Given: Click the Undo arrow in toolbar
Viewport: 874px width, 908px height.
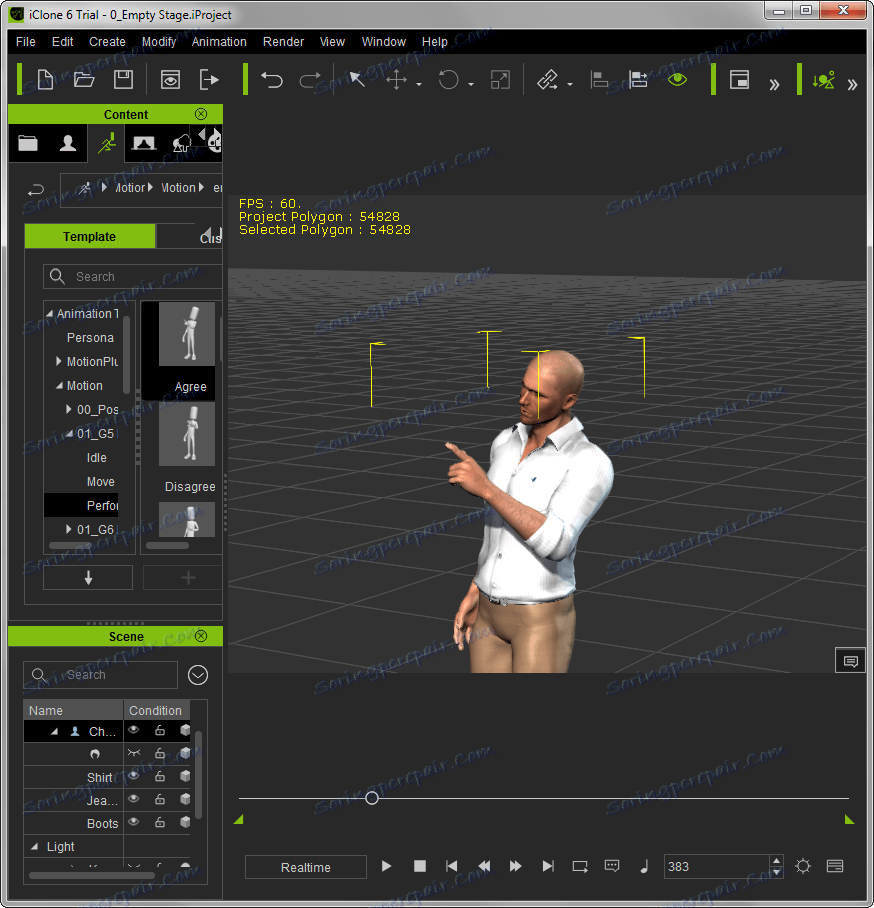Looking at the screenshot, I should click(x=271, y=80).
